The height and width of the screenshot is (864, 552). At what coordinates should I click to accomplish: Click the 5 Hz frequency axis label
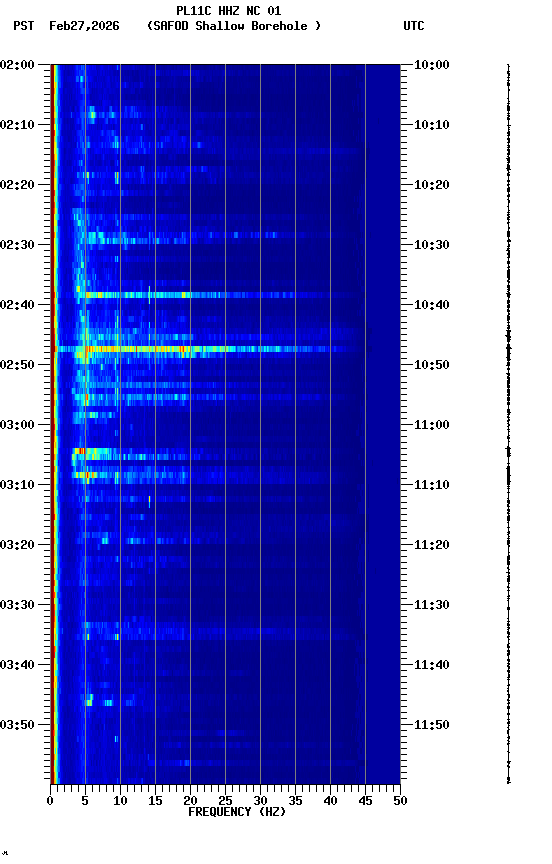coord(85,801)
